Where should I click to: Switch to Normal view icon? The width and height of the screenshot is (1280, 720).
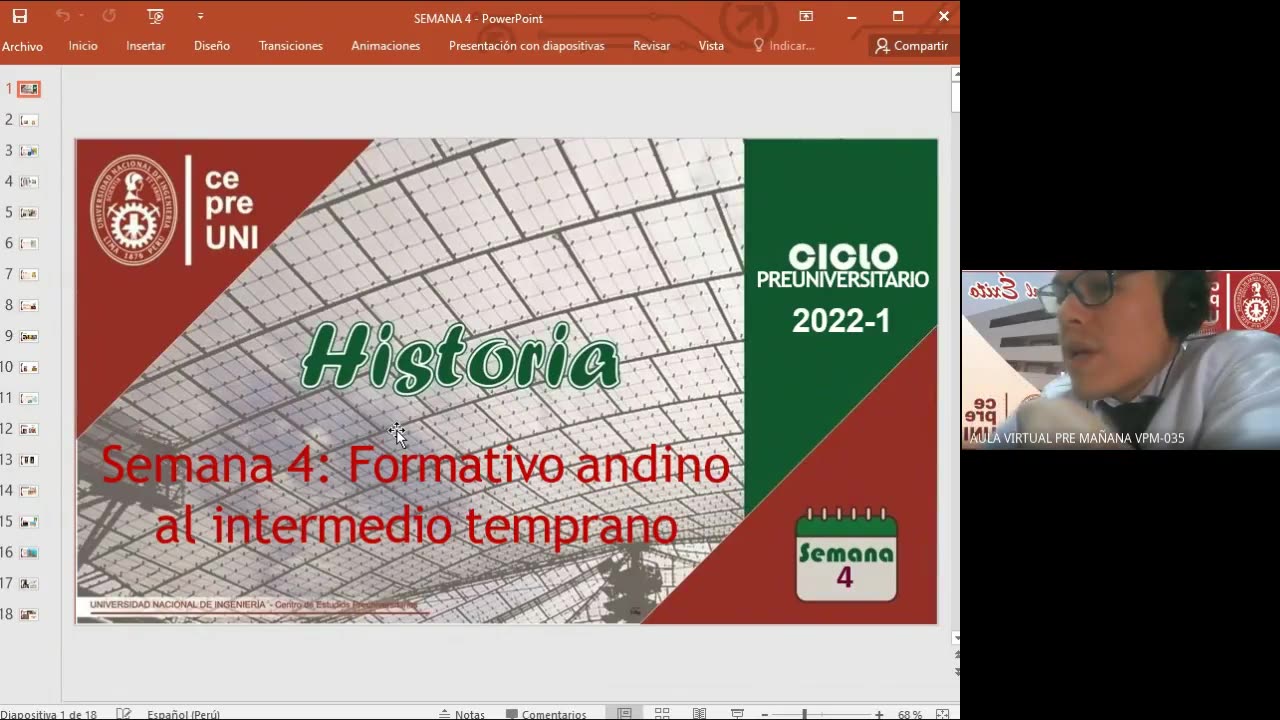point(624,714)
